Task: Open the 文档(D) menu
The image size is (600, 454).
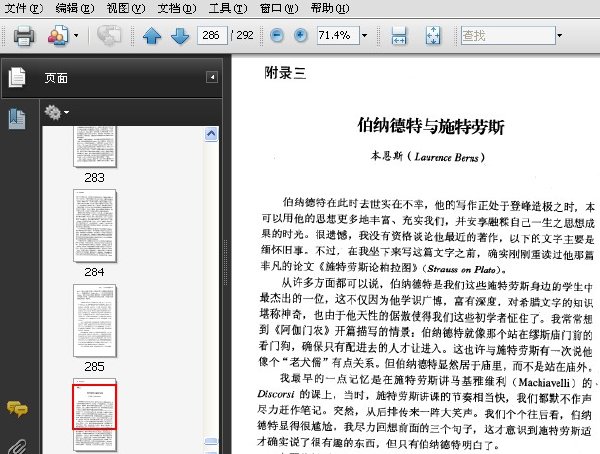Action: click(x=176, y=8)
